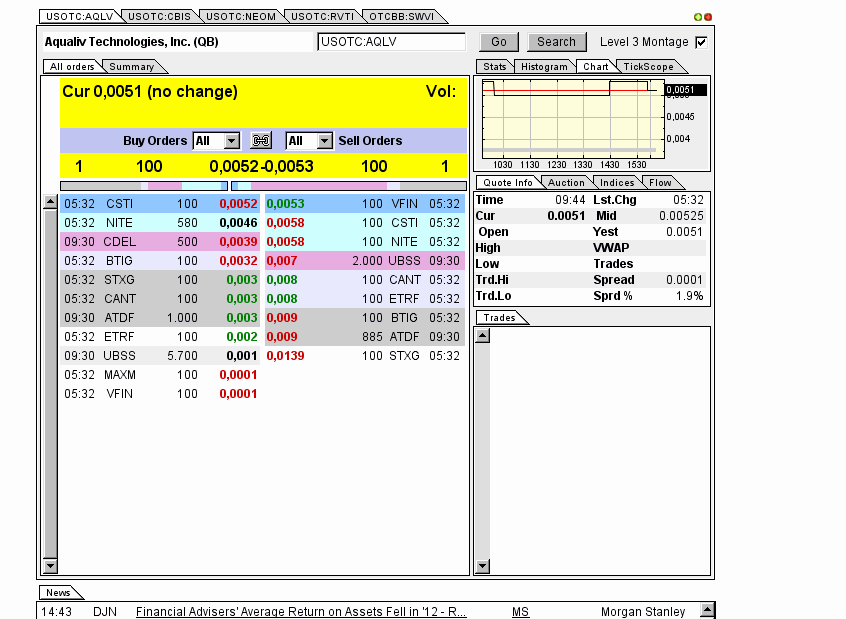Switch to the USOTC:CBIS tab

159,17
